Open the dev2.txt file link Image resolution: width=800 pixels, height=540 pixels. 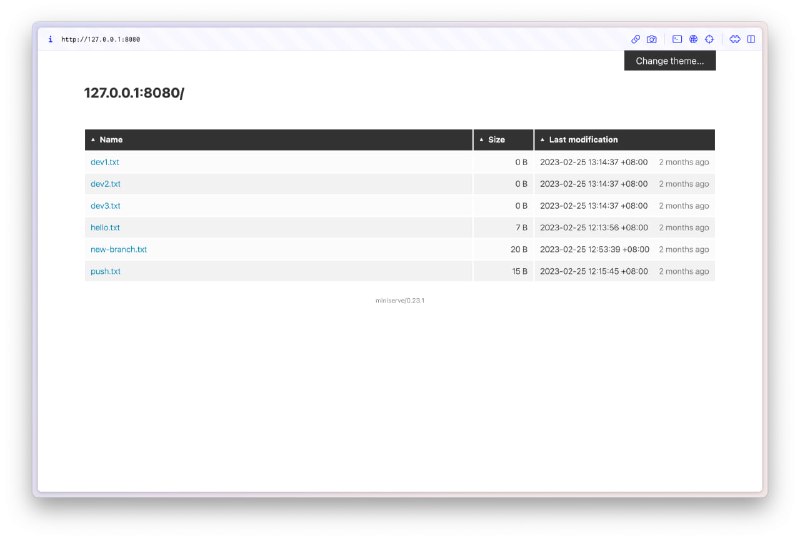pos(105,184)
